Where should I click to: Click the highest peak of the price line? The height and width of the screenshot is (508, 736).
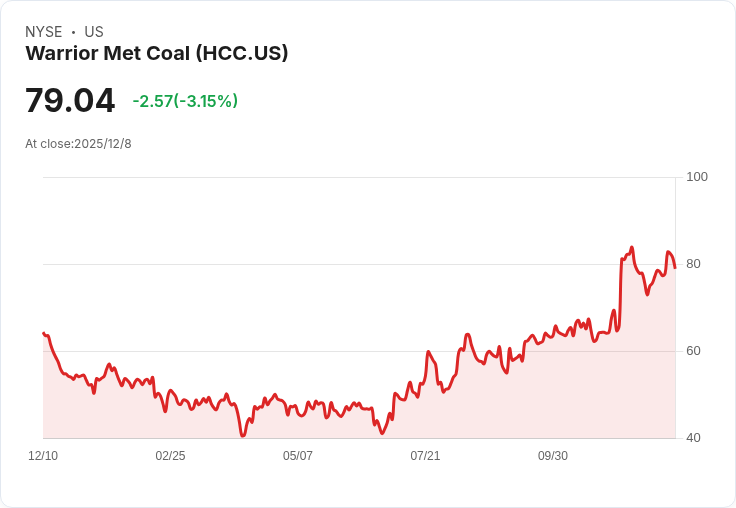click(x=632, y=247)
